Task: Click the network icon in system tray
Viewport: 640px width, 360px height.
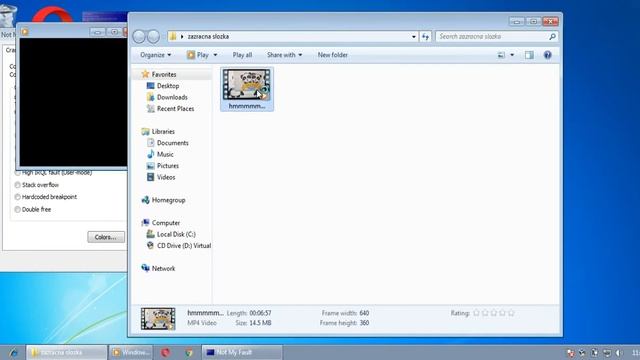Action: [607, 353]
